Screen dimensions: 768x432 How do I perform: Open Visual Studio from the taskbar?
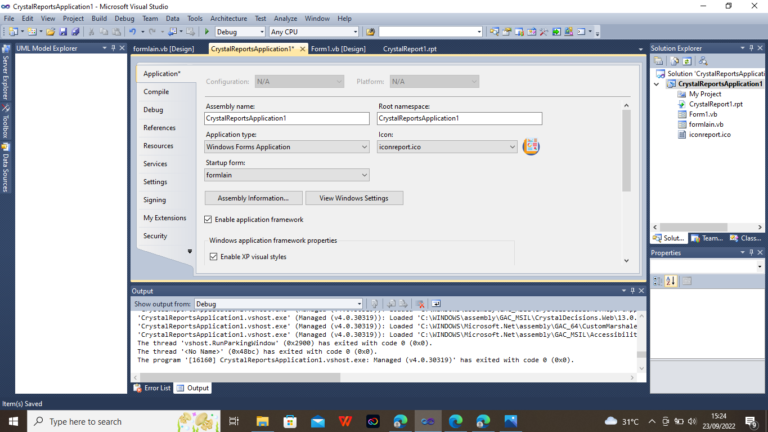point(428,421)
